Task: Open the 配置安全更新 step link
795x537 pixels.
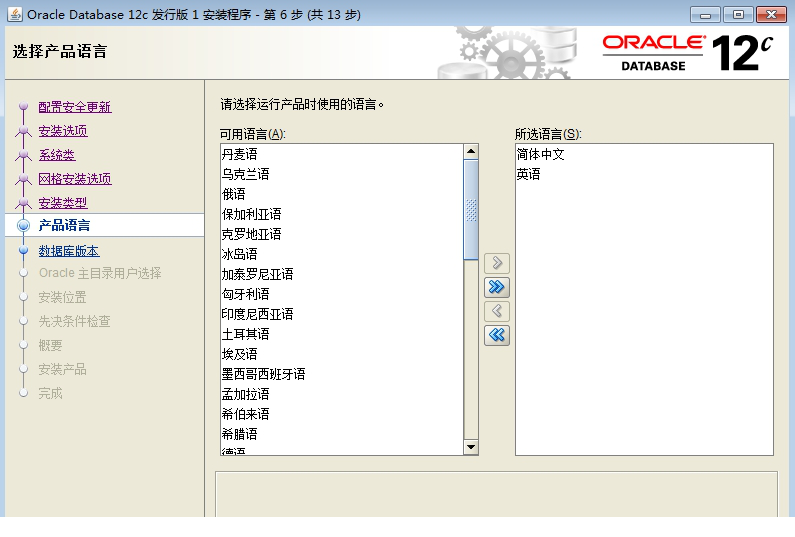Action: [75, 107]
